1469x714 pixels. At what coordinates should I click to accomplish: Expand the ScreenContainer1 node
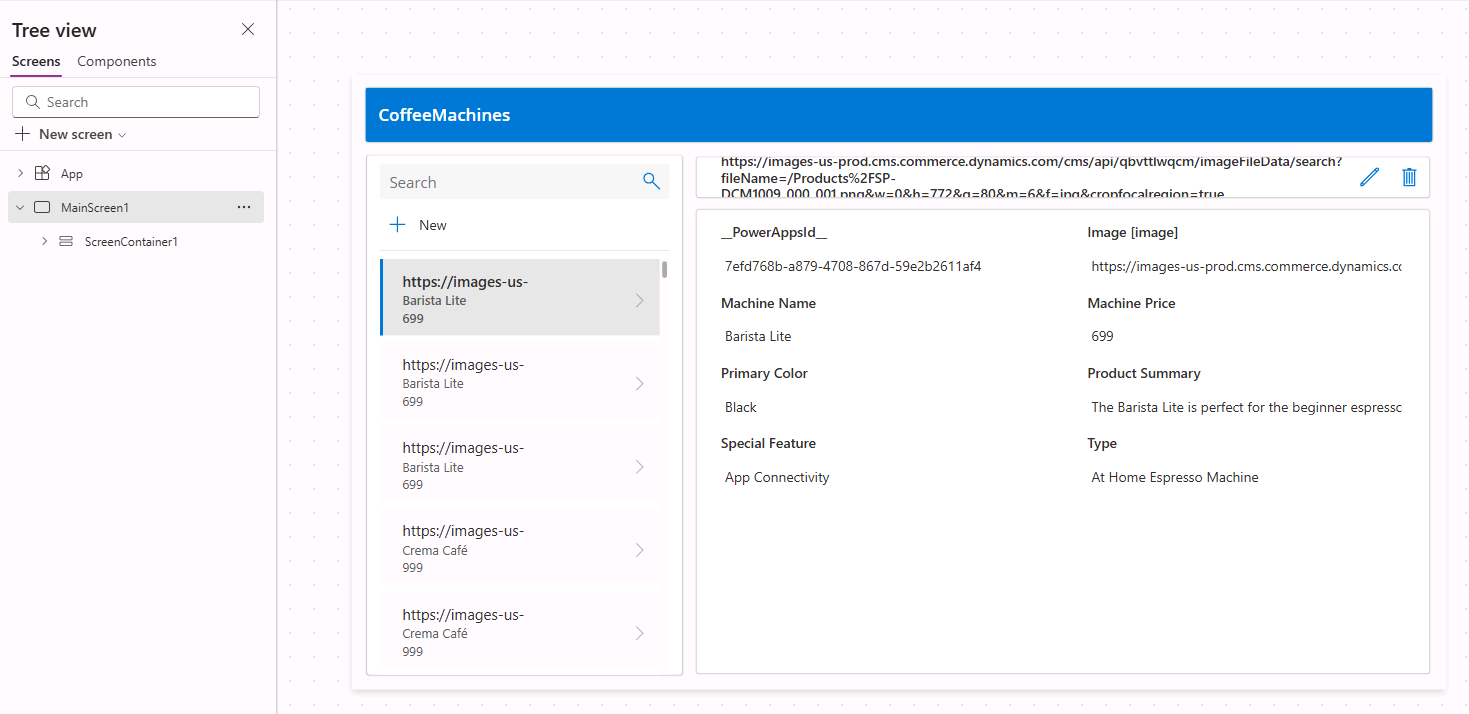click(44, 241)
